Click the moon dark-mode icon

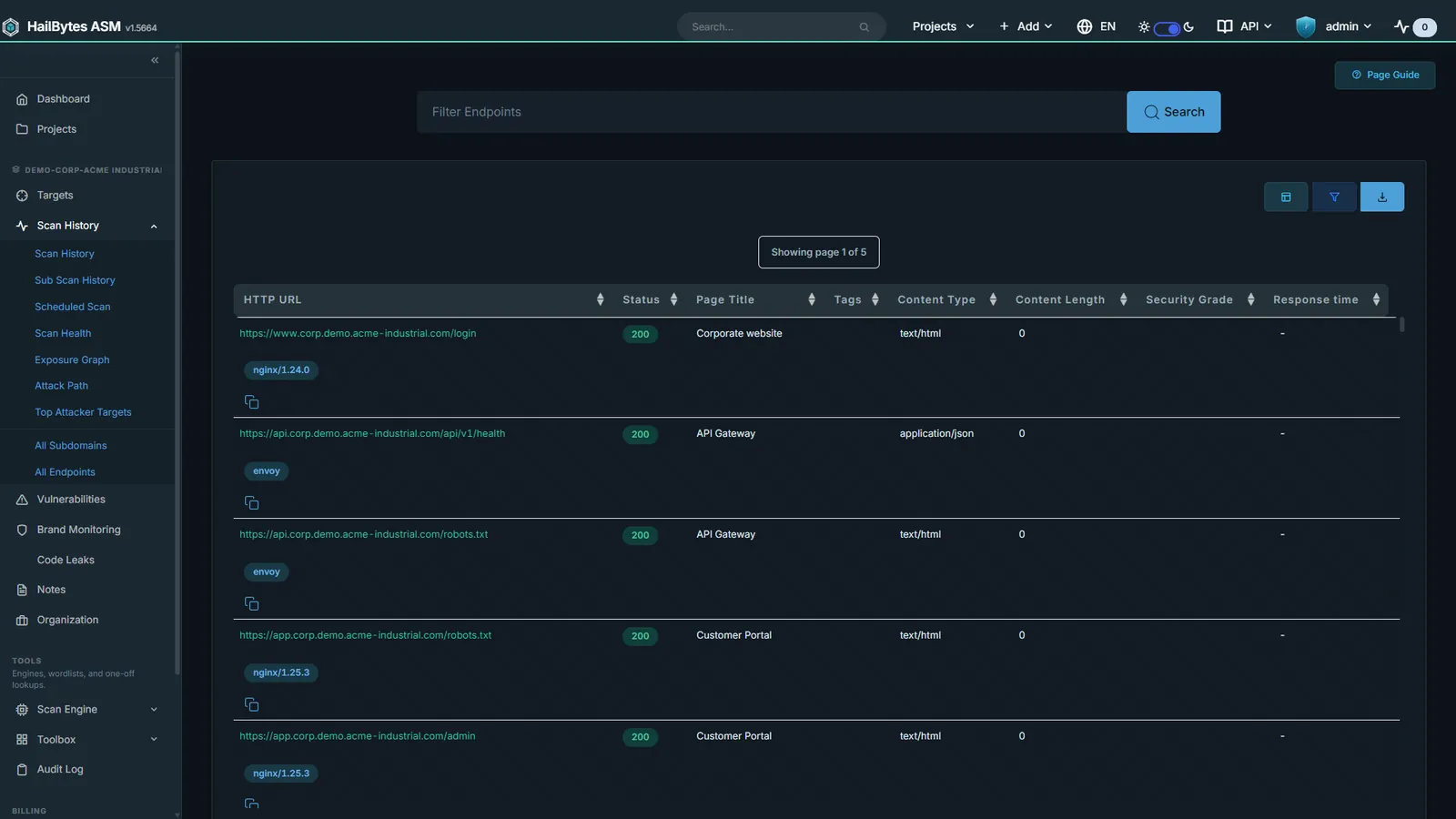coord(1188,27)
